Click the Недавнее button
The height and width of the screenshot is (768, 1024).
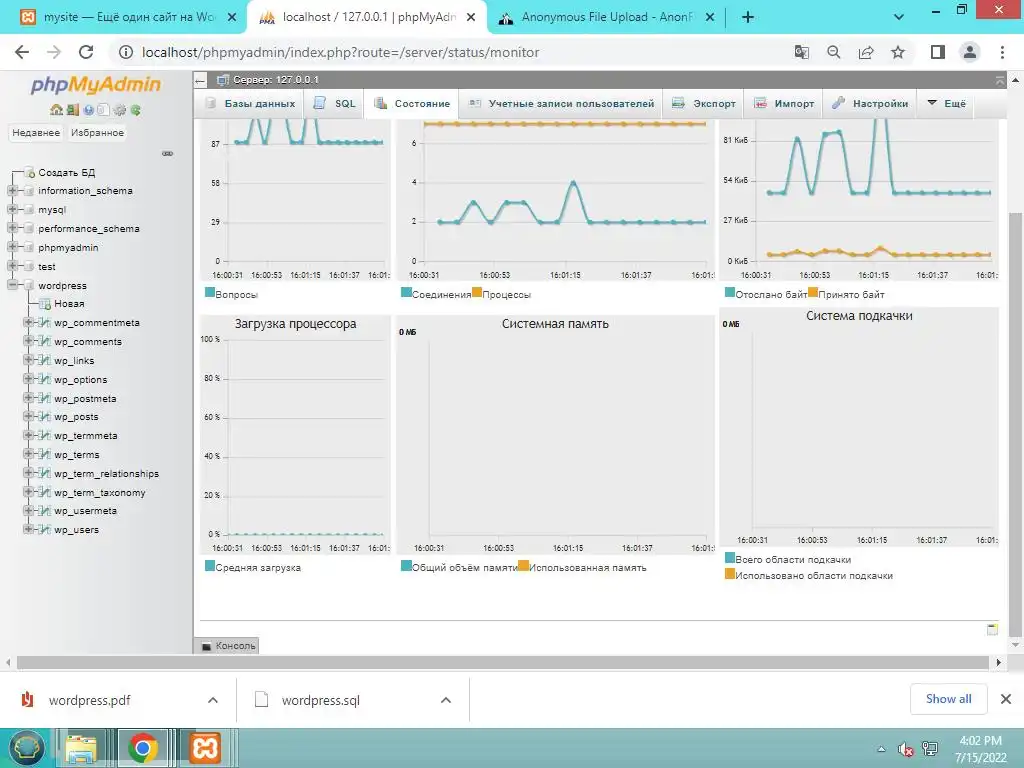coord(36,133)
